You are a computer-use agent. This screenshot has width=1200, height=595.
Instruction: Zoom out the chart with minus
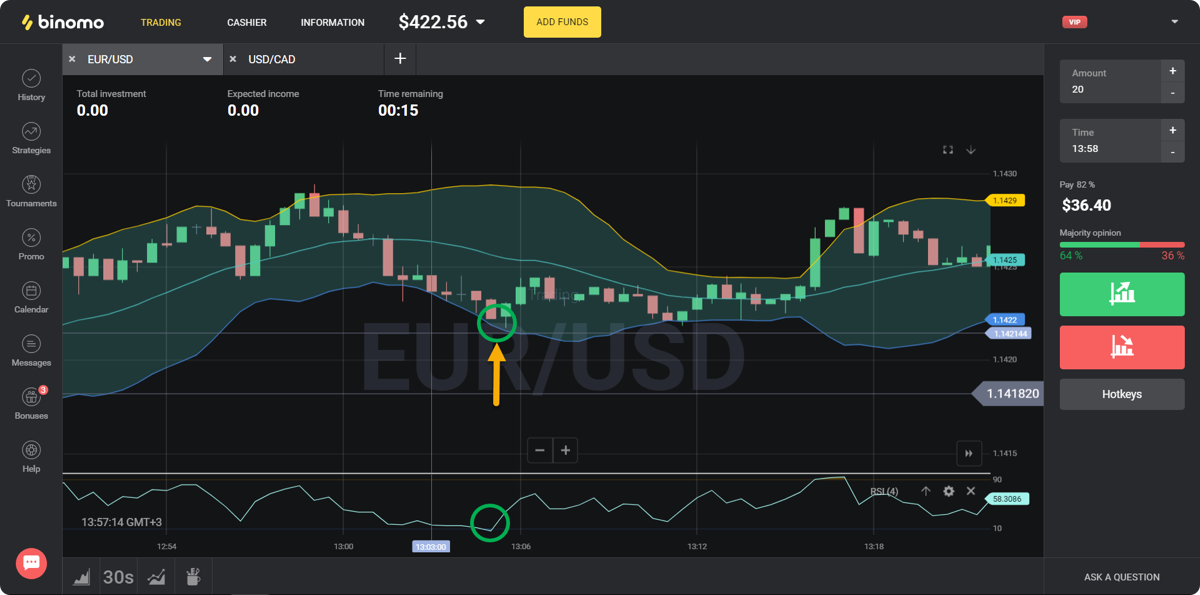tap(540, 450)
